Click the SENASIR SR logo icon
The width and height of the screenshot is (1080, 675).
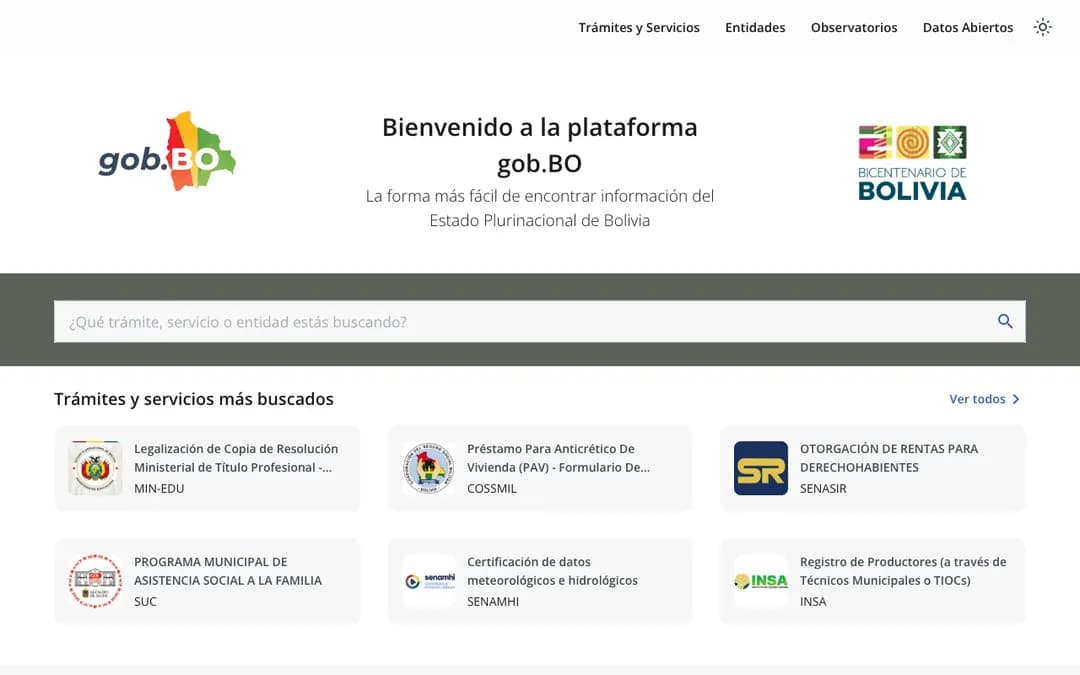click(x=761, y=468)
